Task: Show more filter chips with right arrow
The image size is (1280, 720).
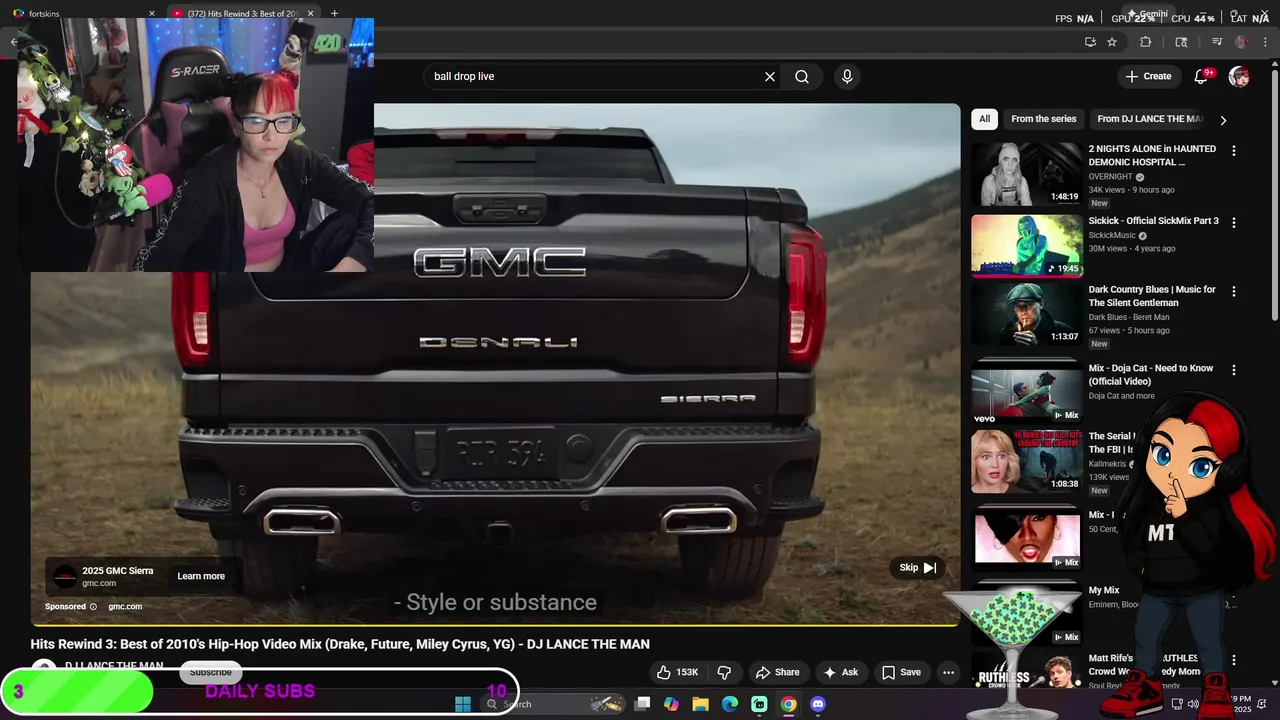Action: (1222, 120)
